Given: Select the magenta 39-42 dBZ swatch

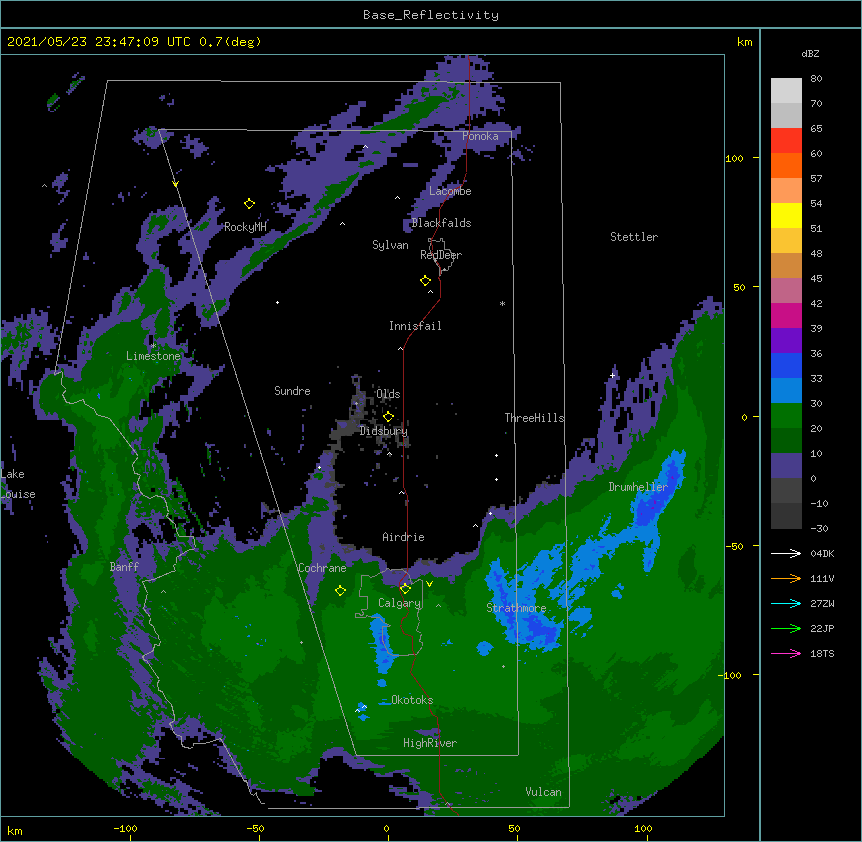Looking at the screenshot, I should click(x=786, y=315).
